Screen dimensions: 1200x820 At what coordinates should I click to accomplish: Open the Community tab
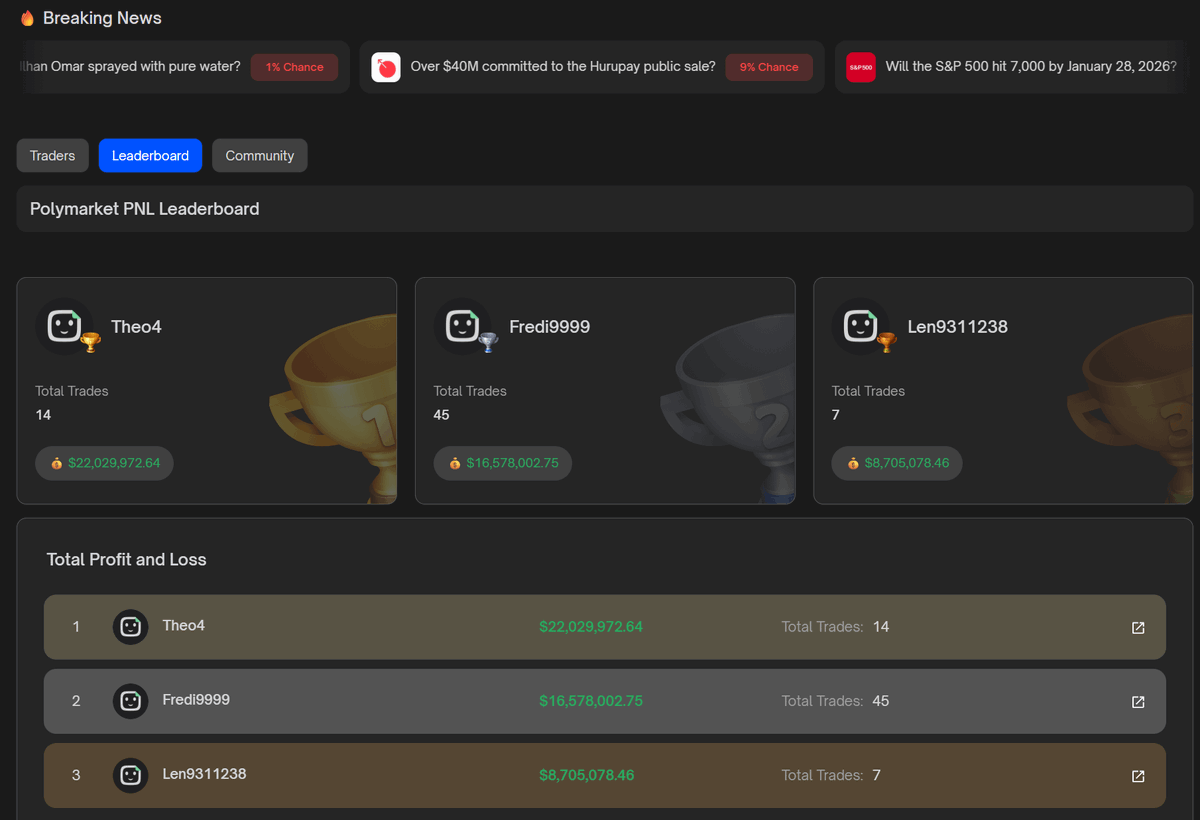[260, 155]
